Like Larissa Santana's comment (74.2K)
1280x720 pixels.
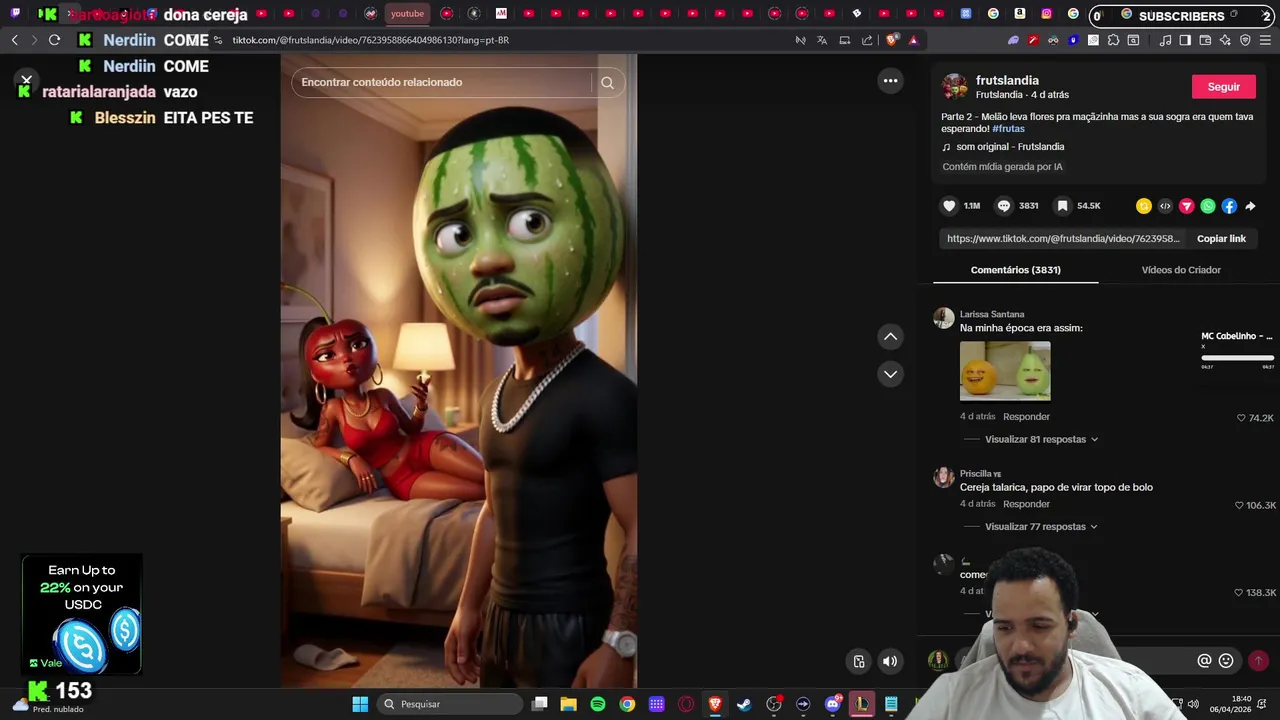pyautogui.click(x=1241, y=418)
